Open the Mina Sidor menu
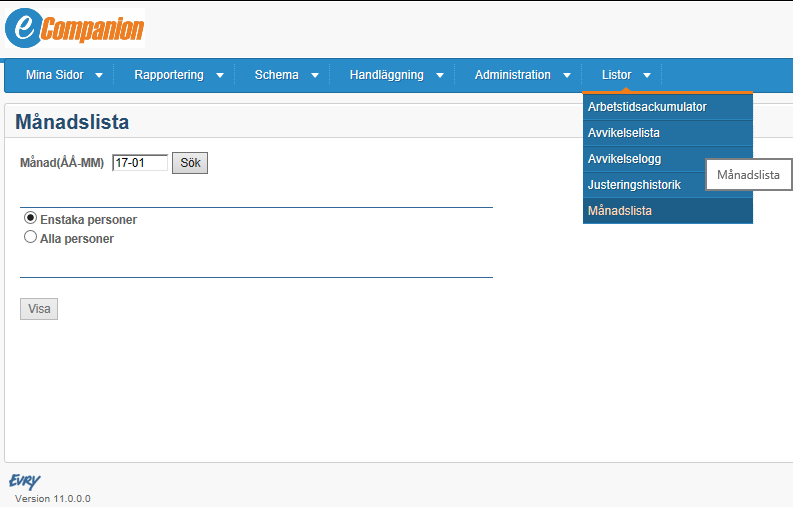This screenshot has width=793, height=507. (x=55, y=75)
